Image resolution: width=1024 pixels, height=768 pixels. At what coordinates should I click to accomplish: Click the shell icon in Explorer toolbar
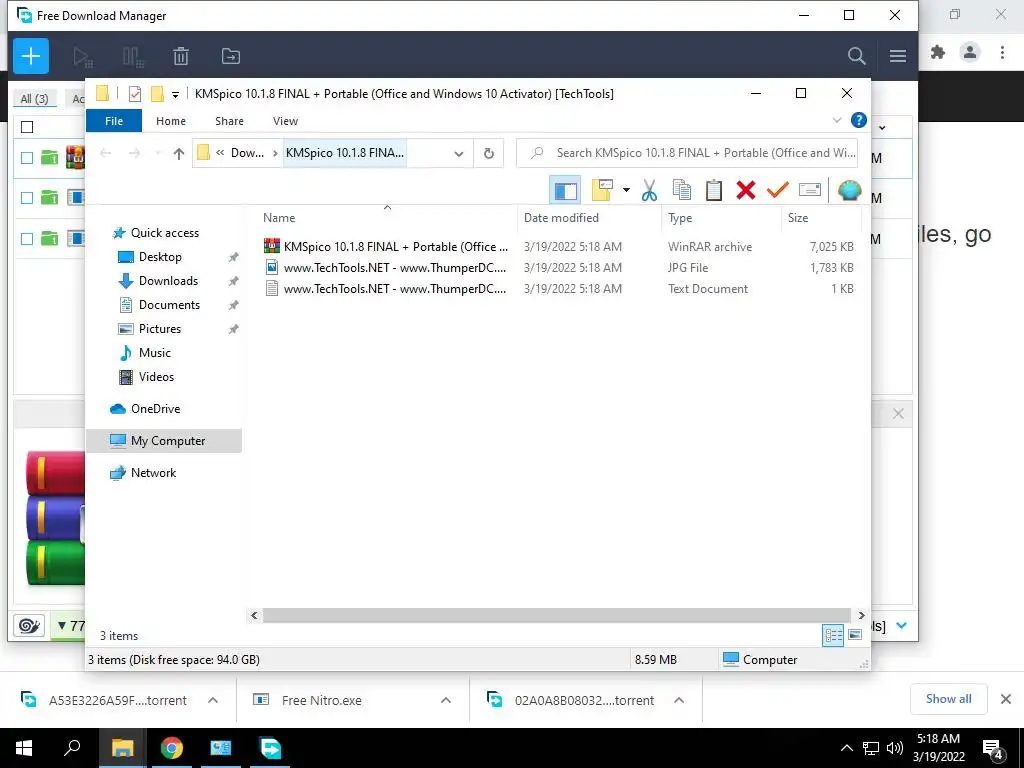(849, 190)
